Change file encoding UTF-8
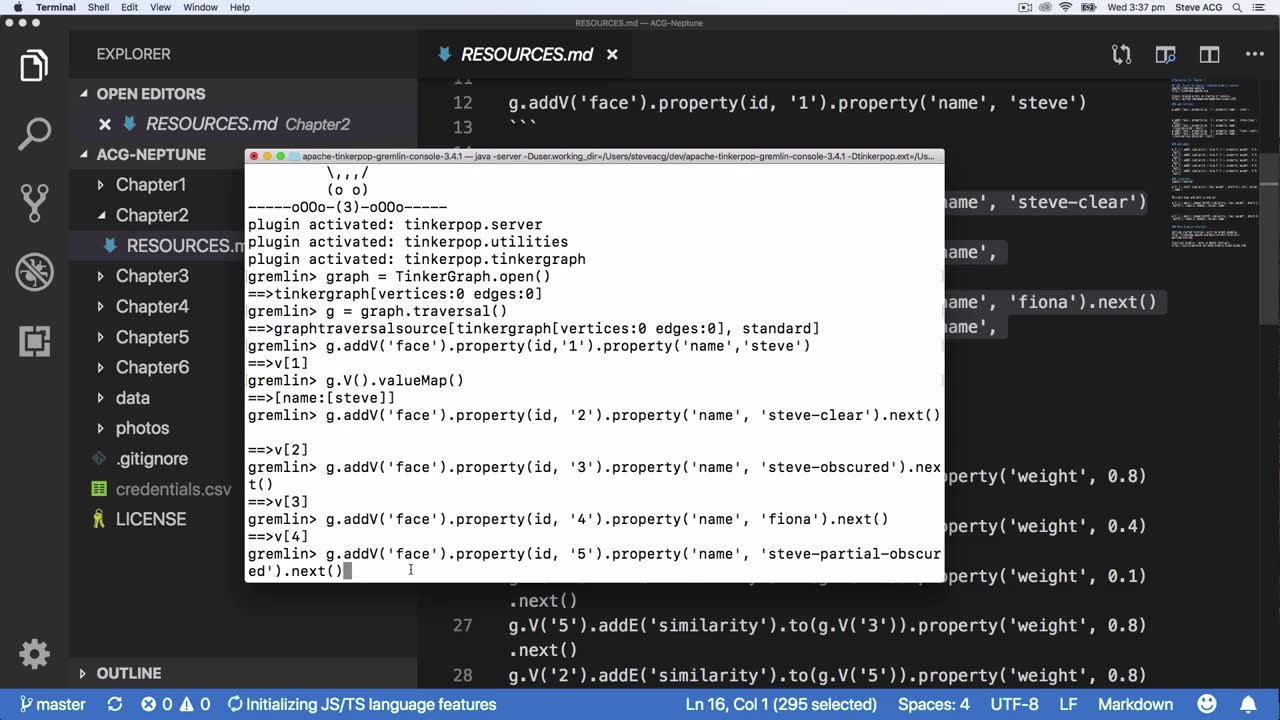Viewport: 1280px width, 720px height. (1015, 704)
